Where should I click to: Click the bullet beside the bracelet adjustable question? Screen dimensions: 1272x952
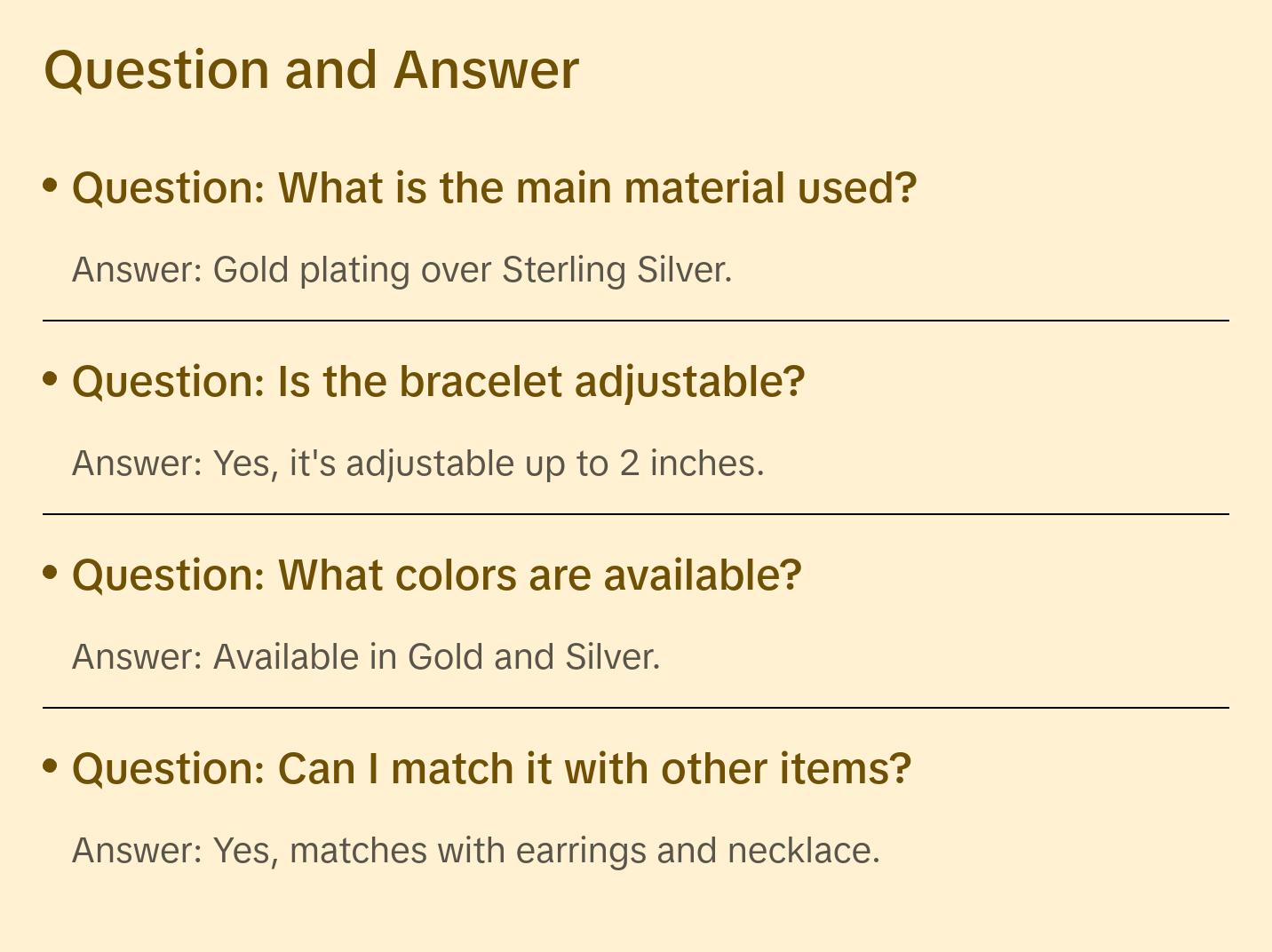pyautogui.click(x=51, y=378)
